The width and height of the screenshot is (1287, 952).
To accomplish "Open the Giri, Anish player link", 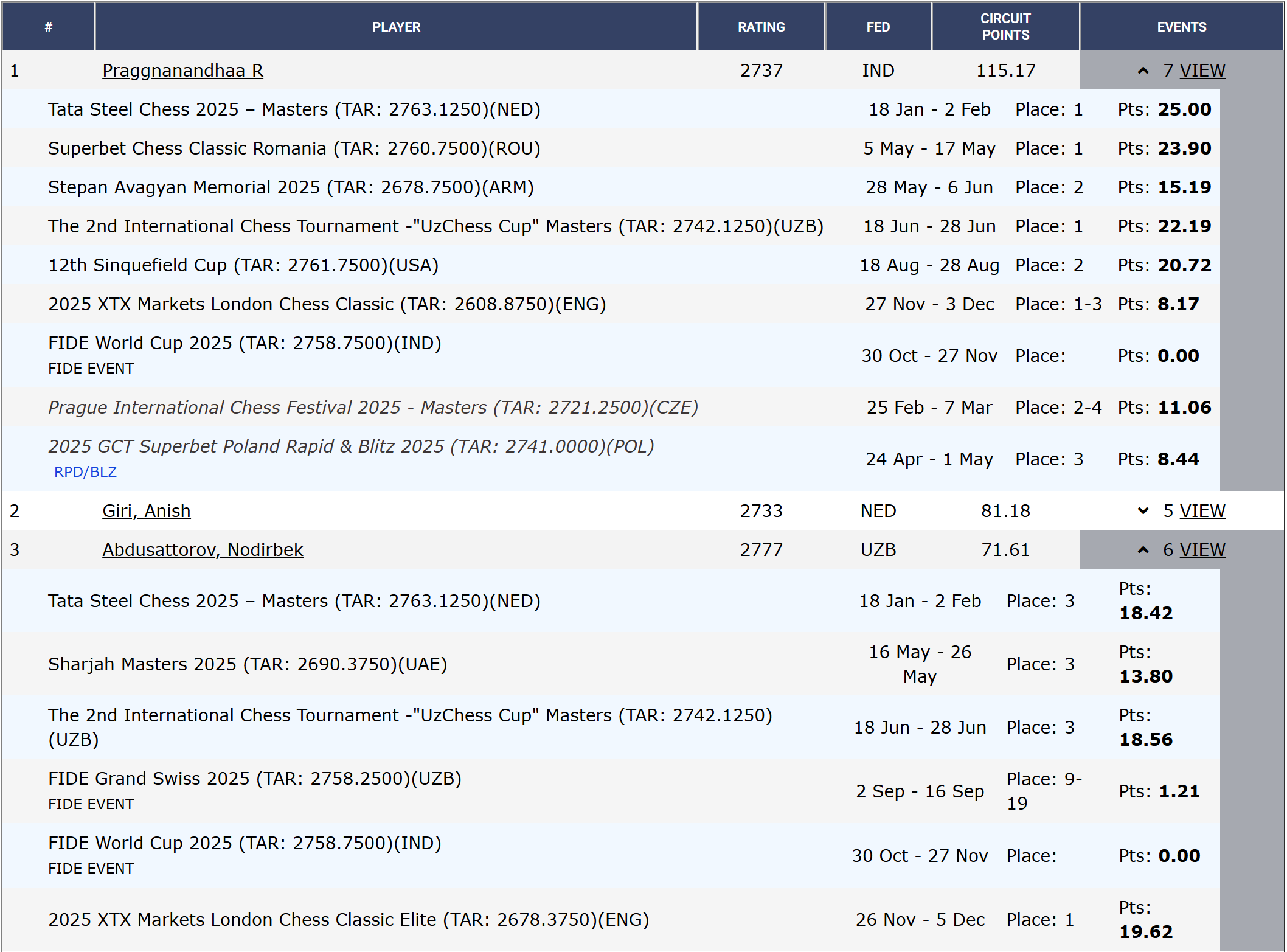I will [146, 511].
